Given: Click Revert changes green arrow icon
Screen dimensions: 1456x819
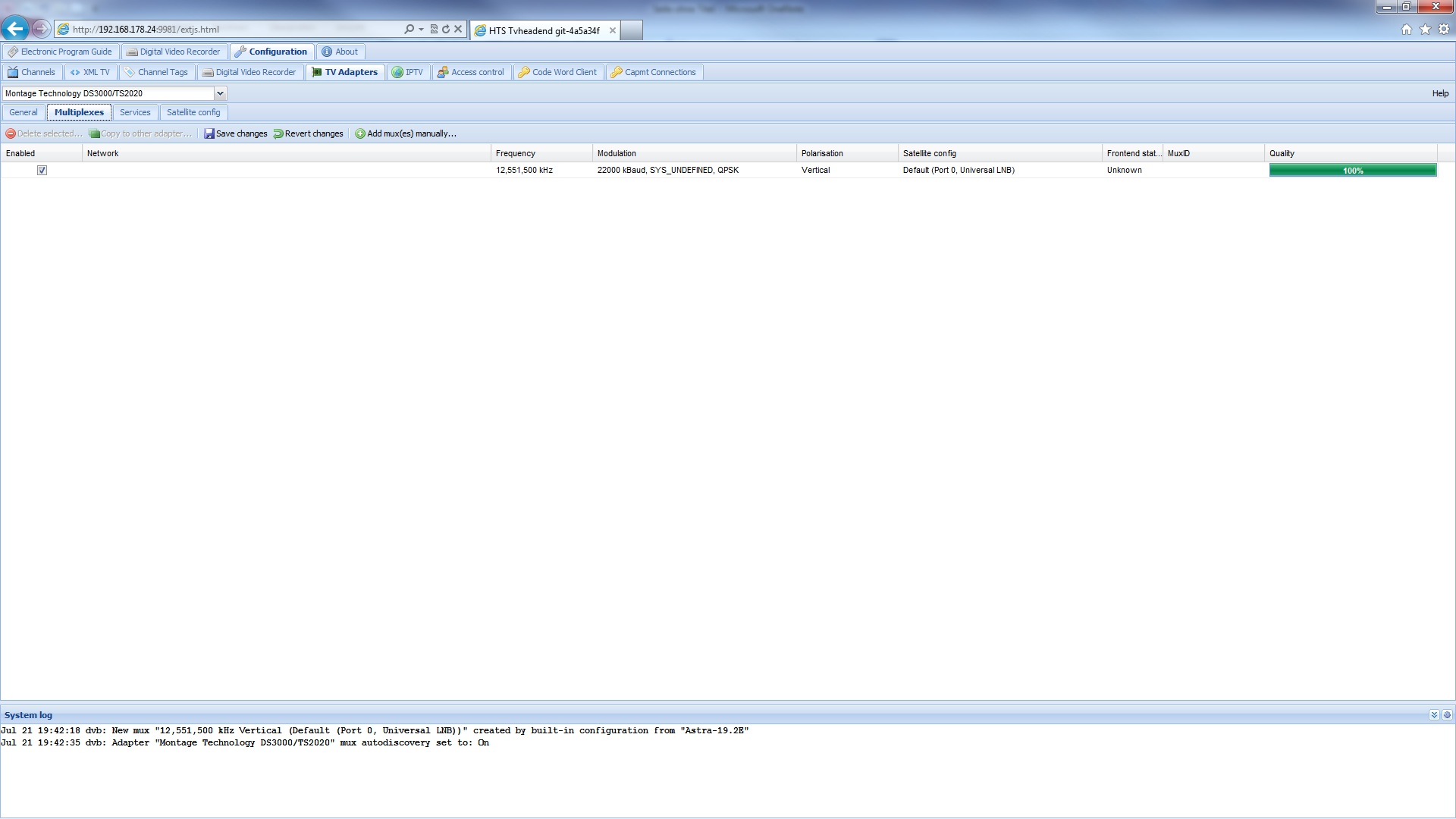Looking at the screenshot, I should (278, 133).
